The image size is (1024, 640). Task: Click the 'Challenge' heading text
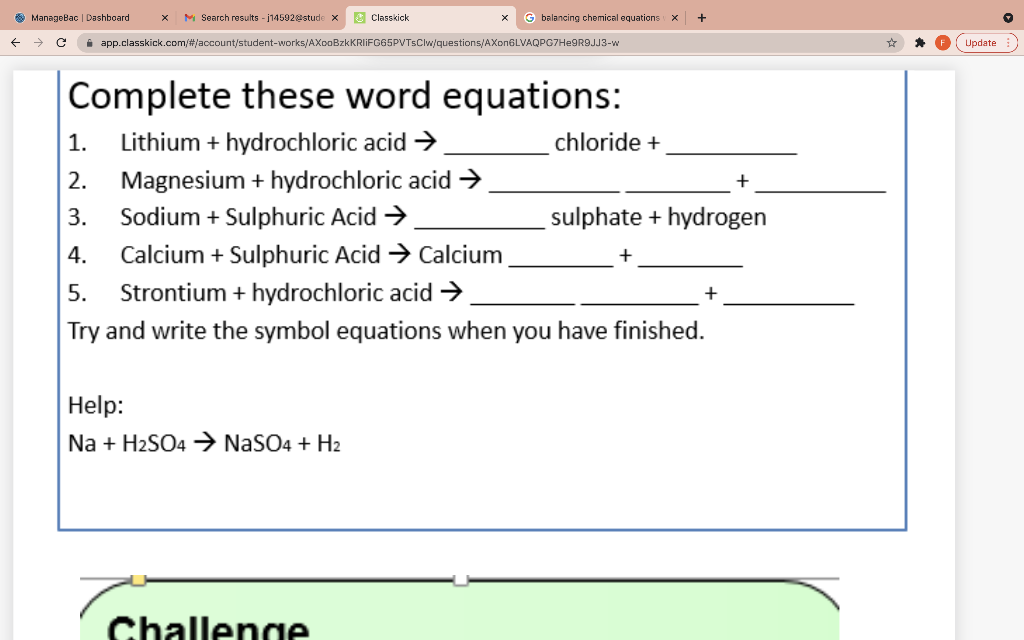[x=208, y=627]
